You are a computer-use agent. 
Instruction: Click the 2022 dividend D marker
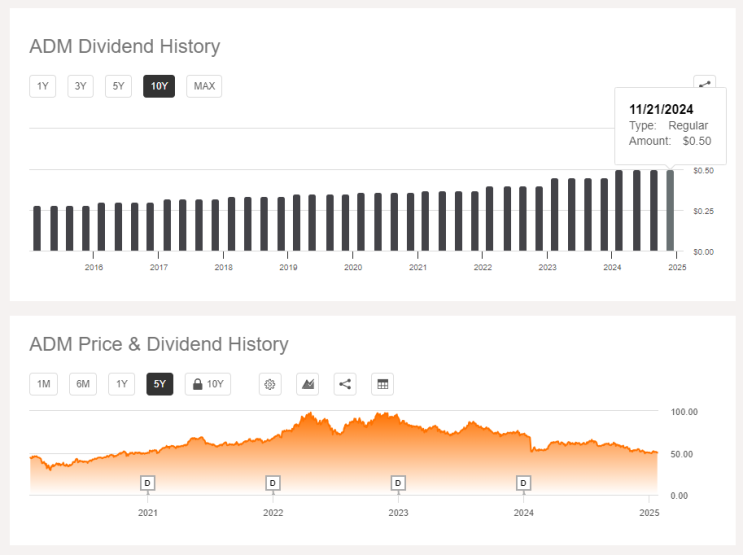[273, 483]
